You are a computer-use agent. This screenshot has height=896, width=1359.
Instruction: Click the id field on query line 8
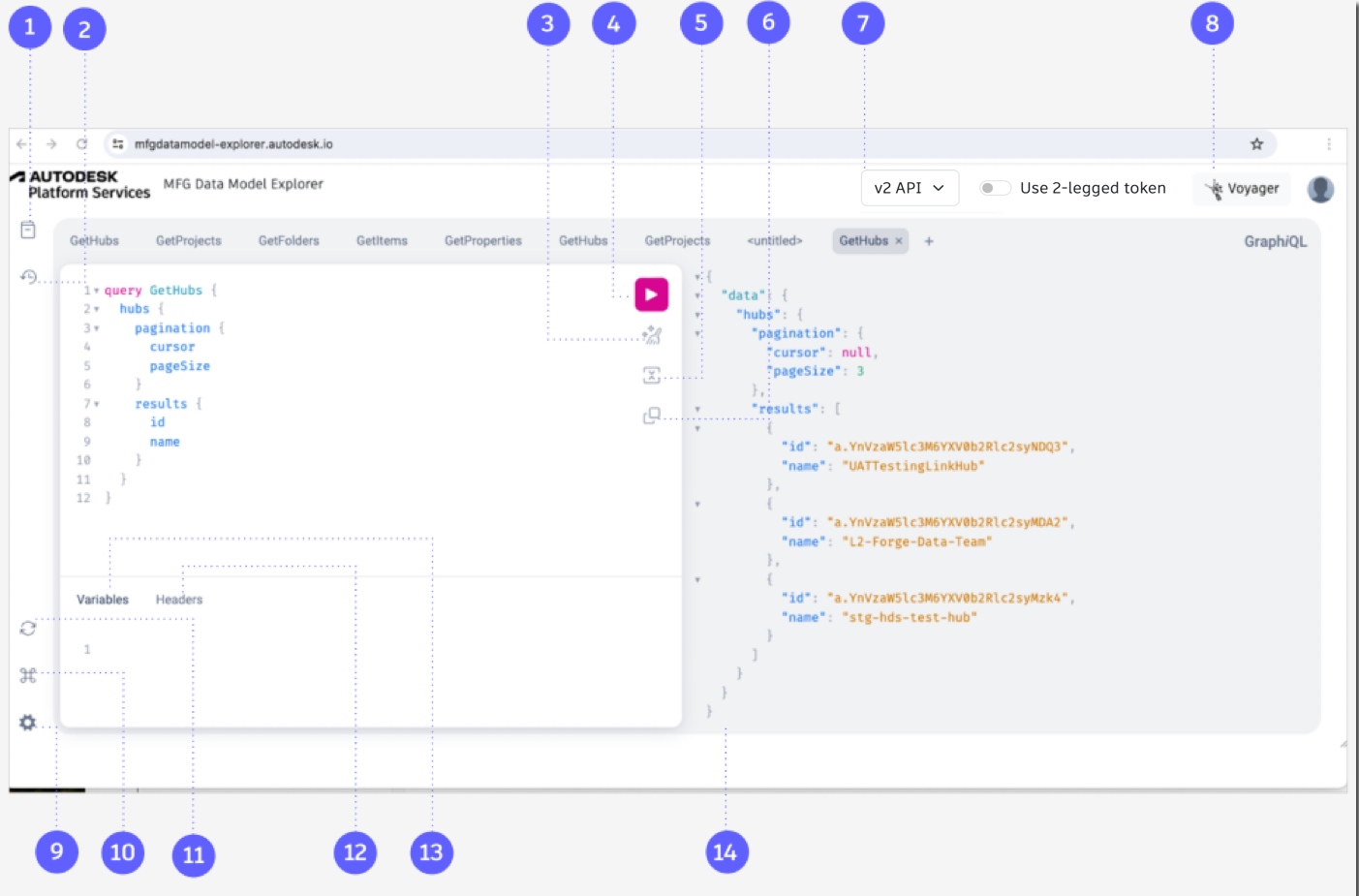[x=157, y=422]
